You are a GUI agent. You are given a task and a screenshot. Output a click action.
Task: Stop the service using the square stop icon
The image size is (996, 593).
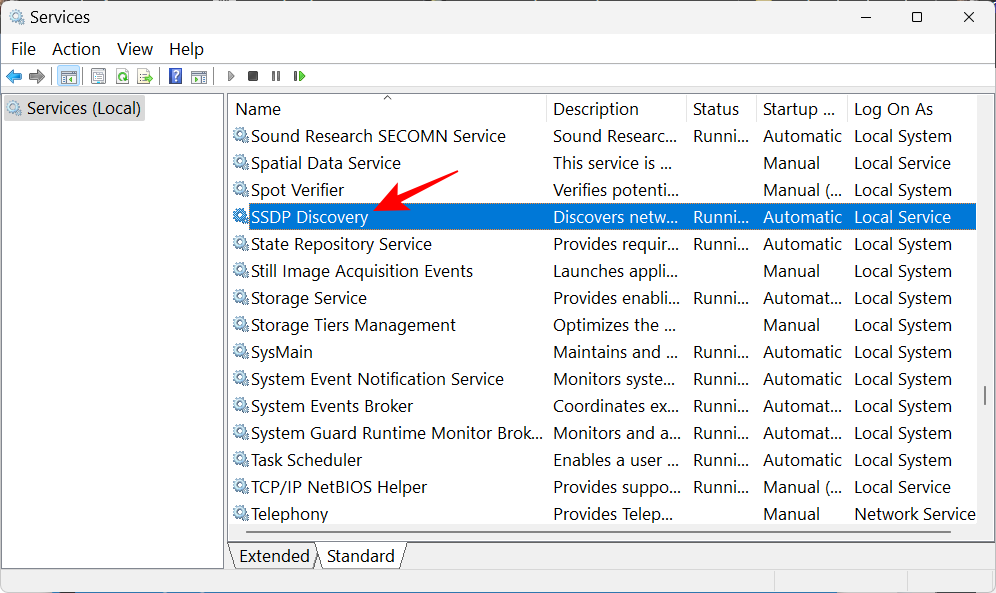252,76
